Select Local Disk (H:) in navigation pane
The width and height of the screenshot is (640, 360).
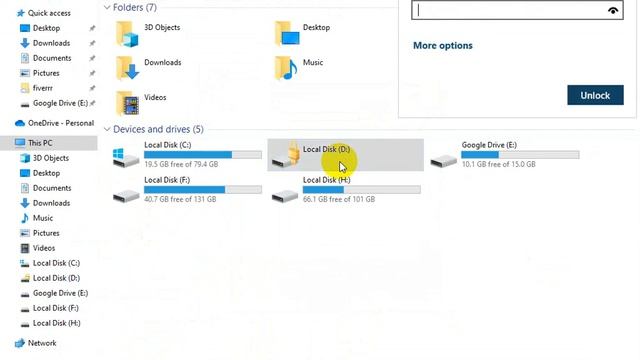[x=56, y=323]
